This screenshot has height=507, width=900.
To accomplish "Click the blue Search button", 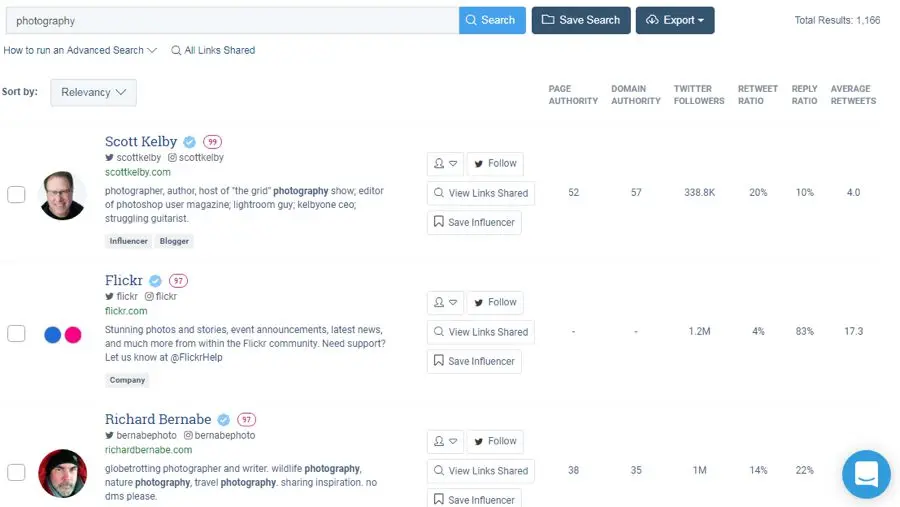I will click(492, 20).
